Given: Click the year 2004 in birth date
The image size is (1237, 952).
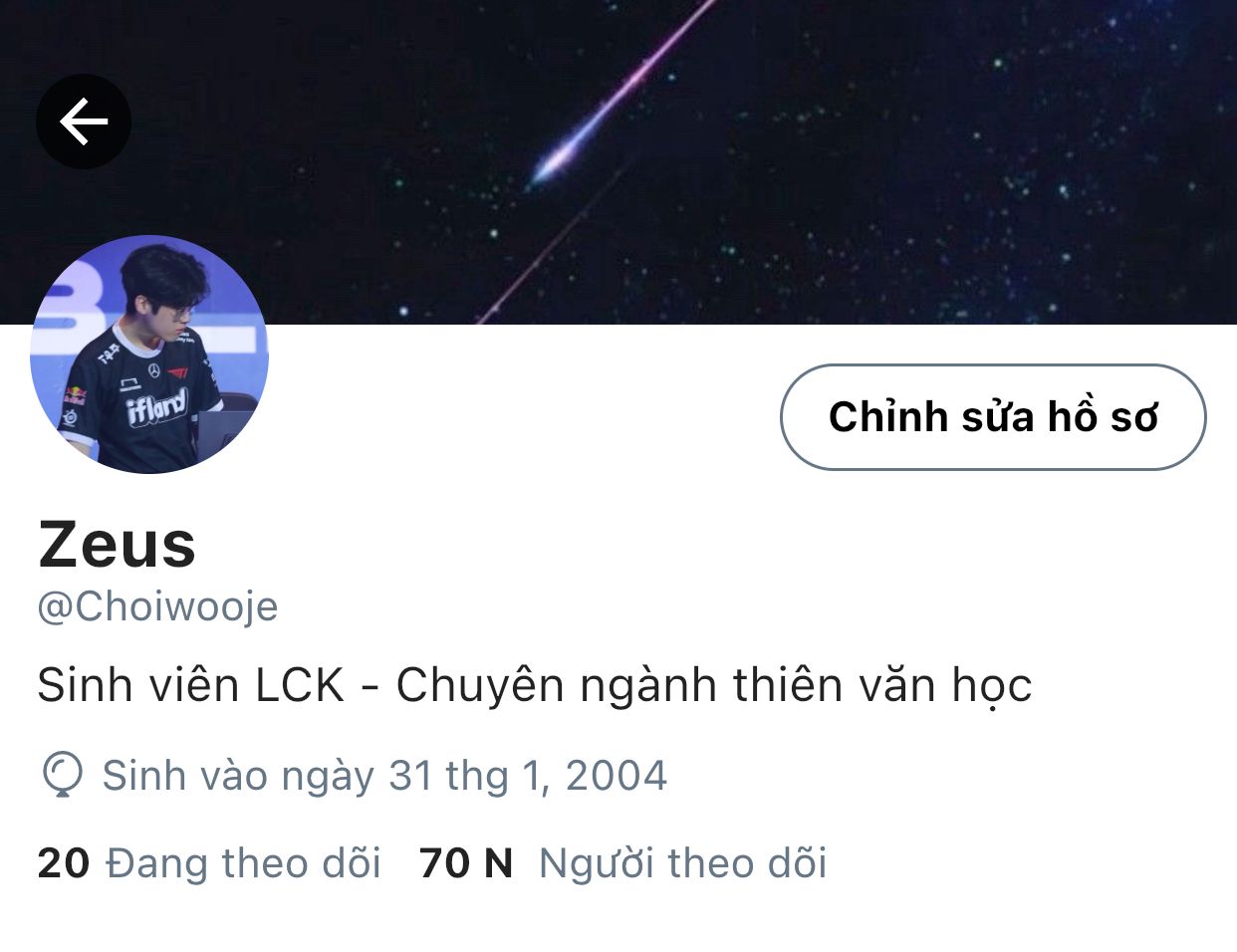Looking at the screenshot, I should click(617, 776).
